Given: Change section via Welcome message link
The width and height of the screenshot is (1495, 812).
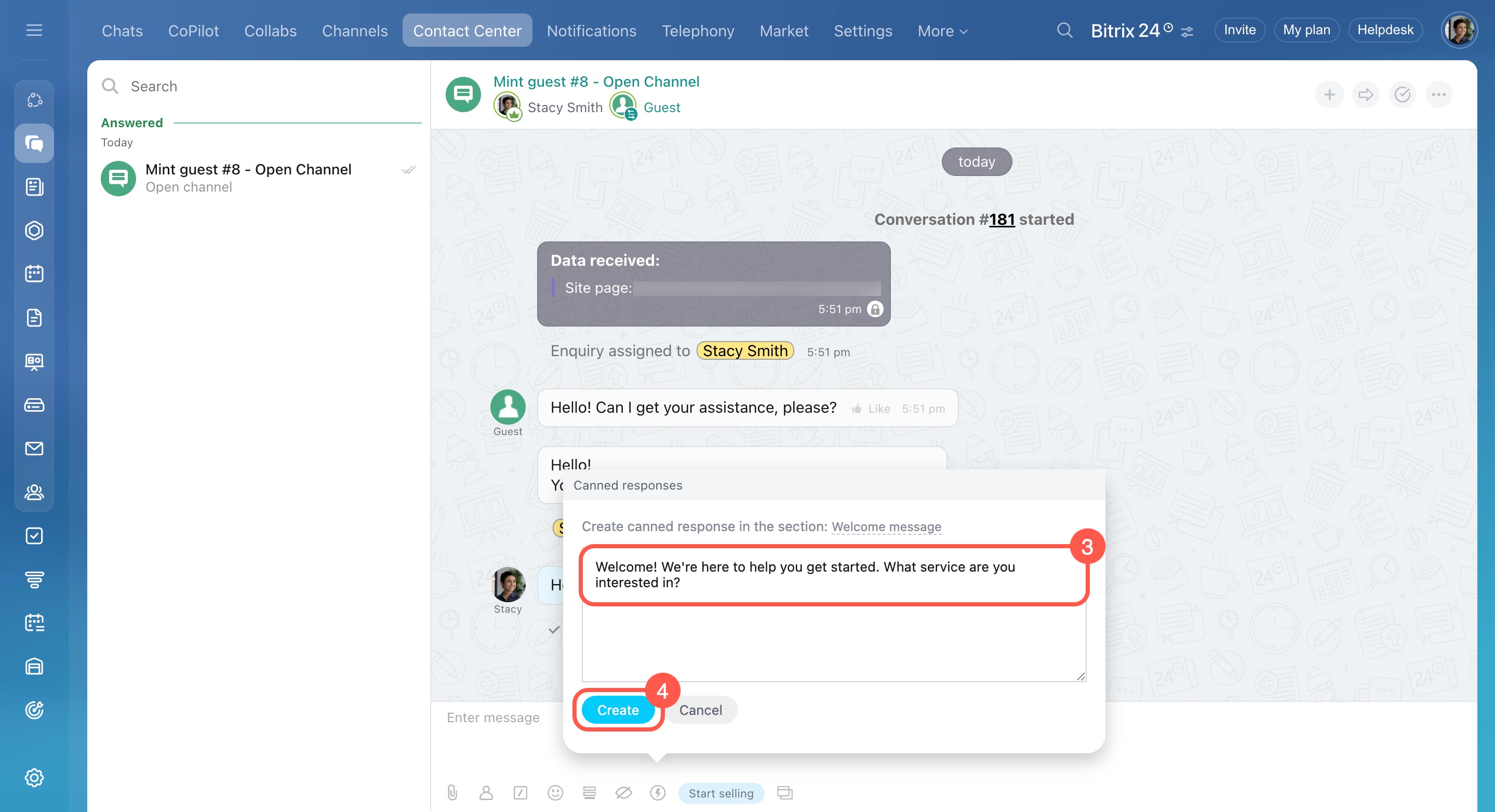Looking at the screenshot, I should pos(886,526).
